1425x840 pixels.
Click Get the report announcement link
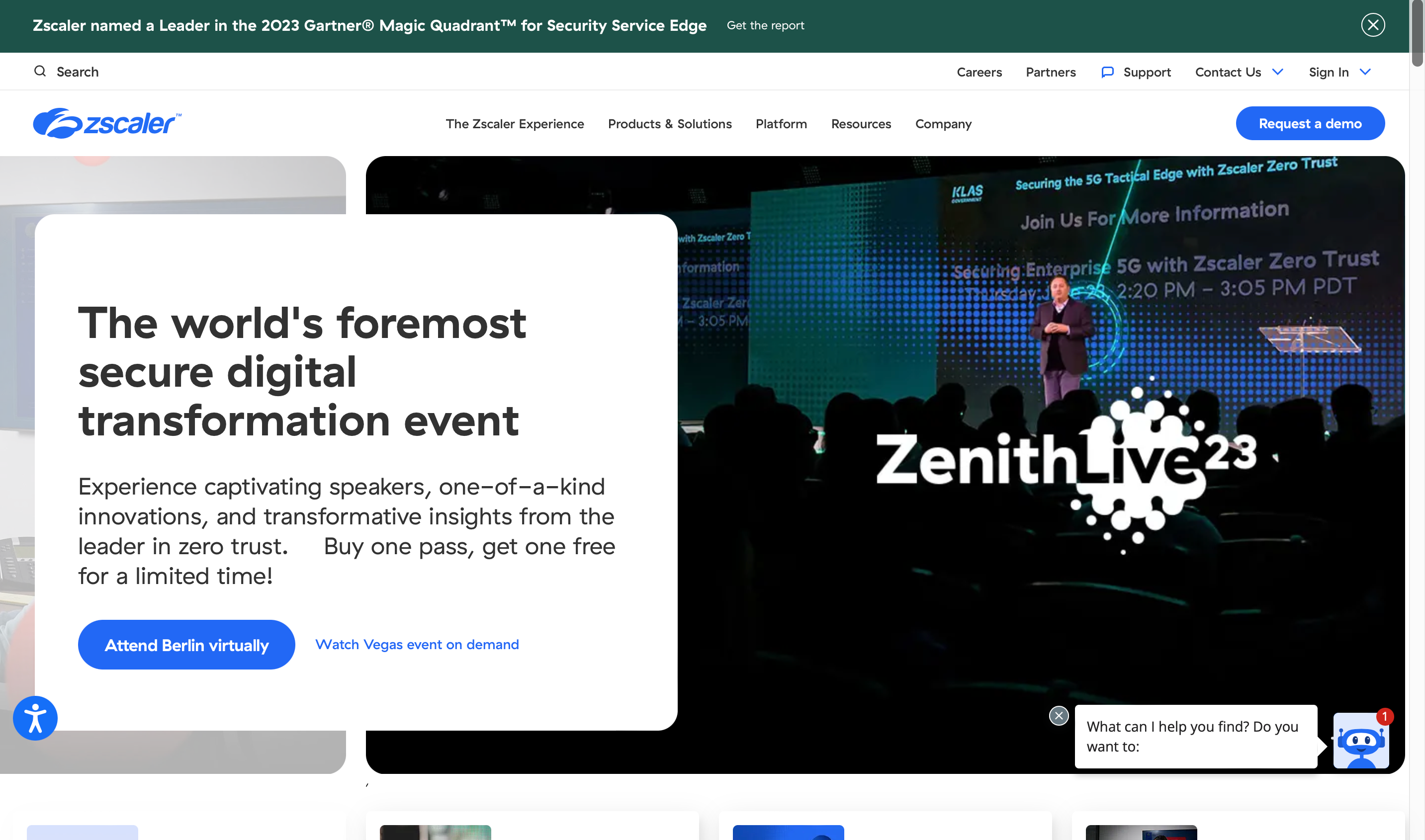[x=766, y=25]
